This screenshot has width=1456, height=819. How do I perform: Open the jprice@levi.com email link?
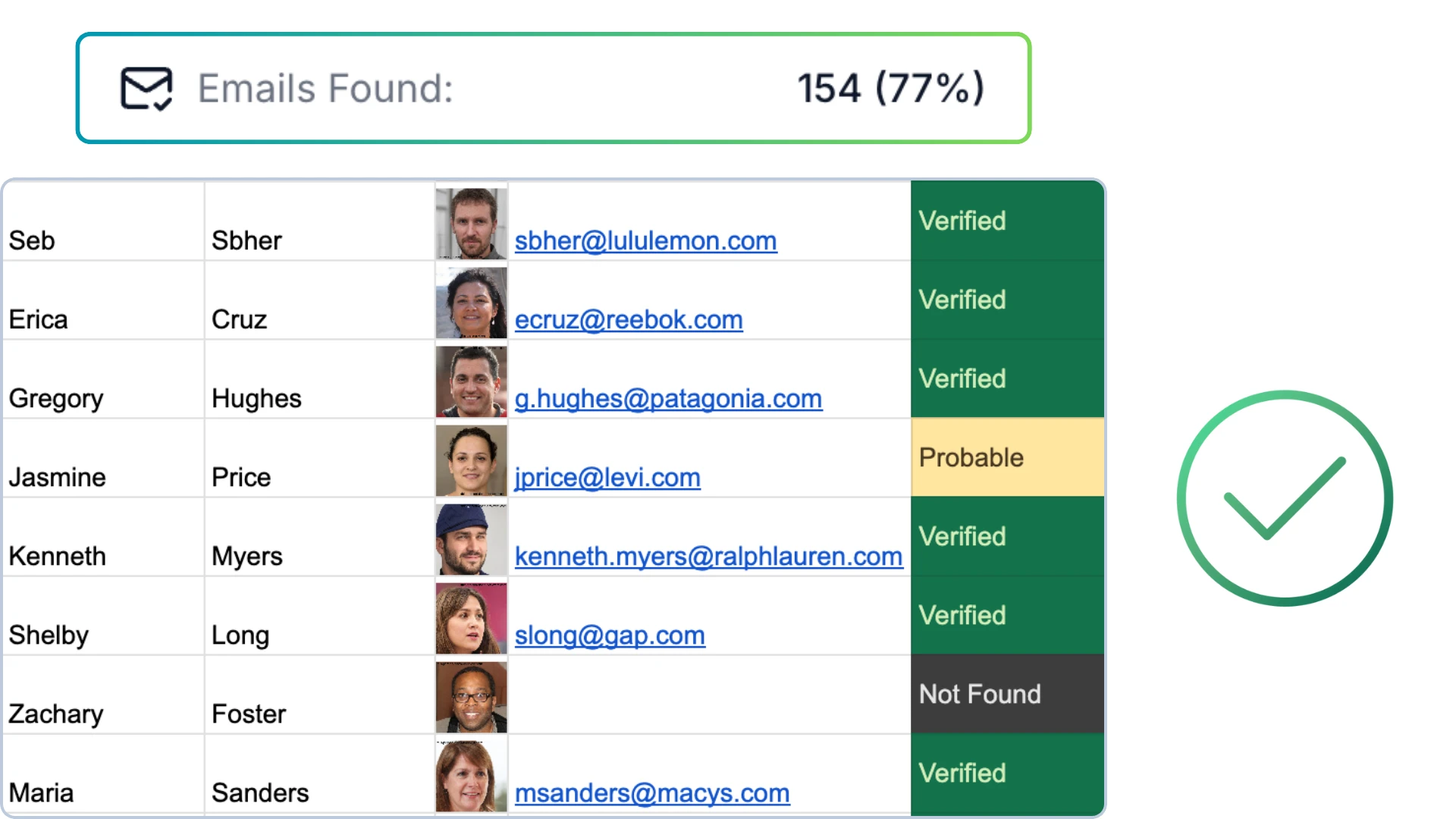pyautogui.click(x=607, y=478)
